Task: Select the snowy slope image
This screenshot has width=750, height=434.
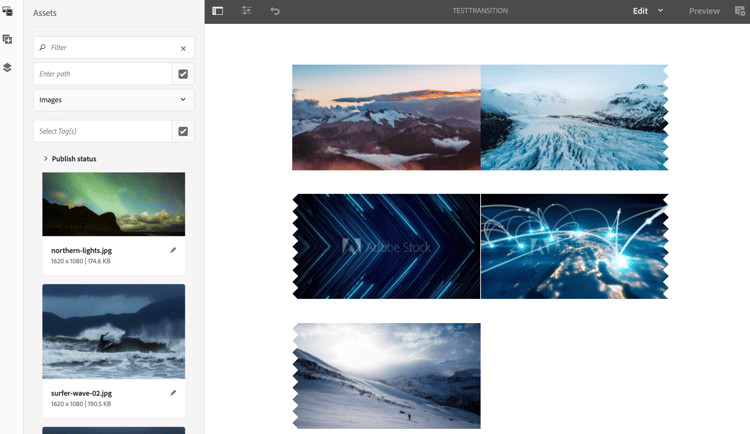Action: (x=386, y=376)
